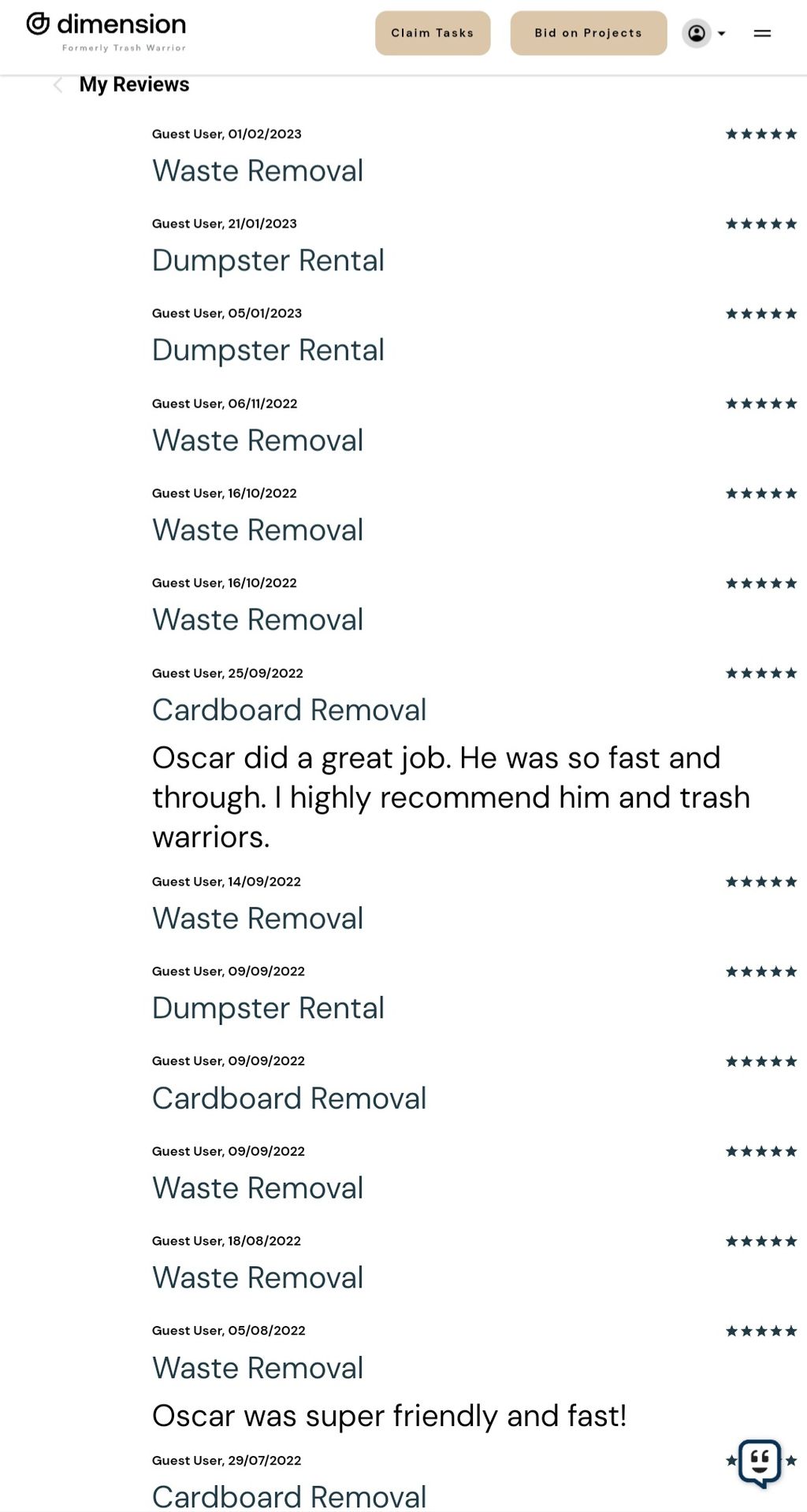Click the star rating of 01/02/2023 review
The image size is (807, 1512).
click(x=761, y=134)
